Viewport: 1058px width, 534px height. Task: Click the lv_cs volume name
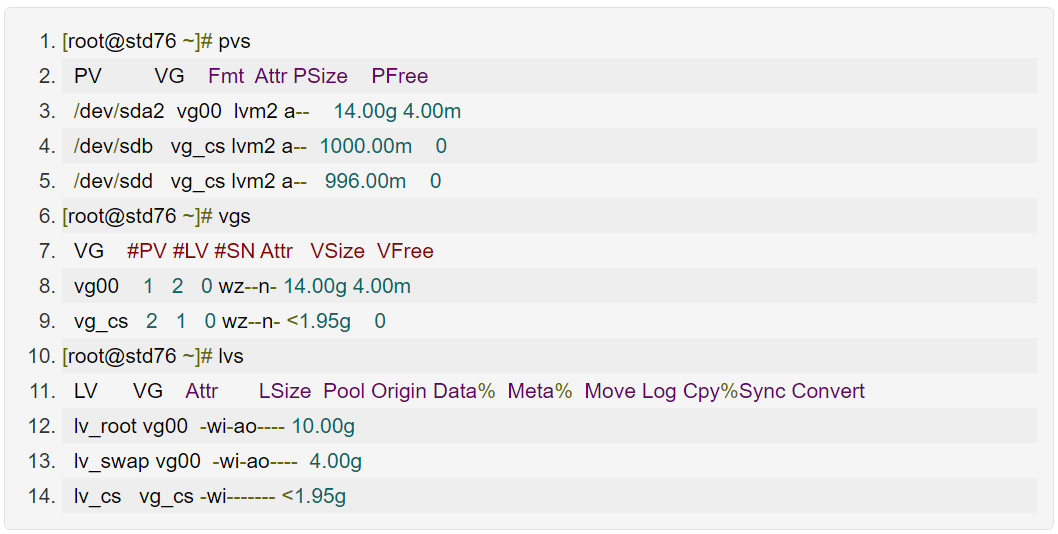click(97, 496)
